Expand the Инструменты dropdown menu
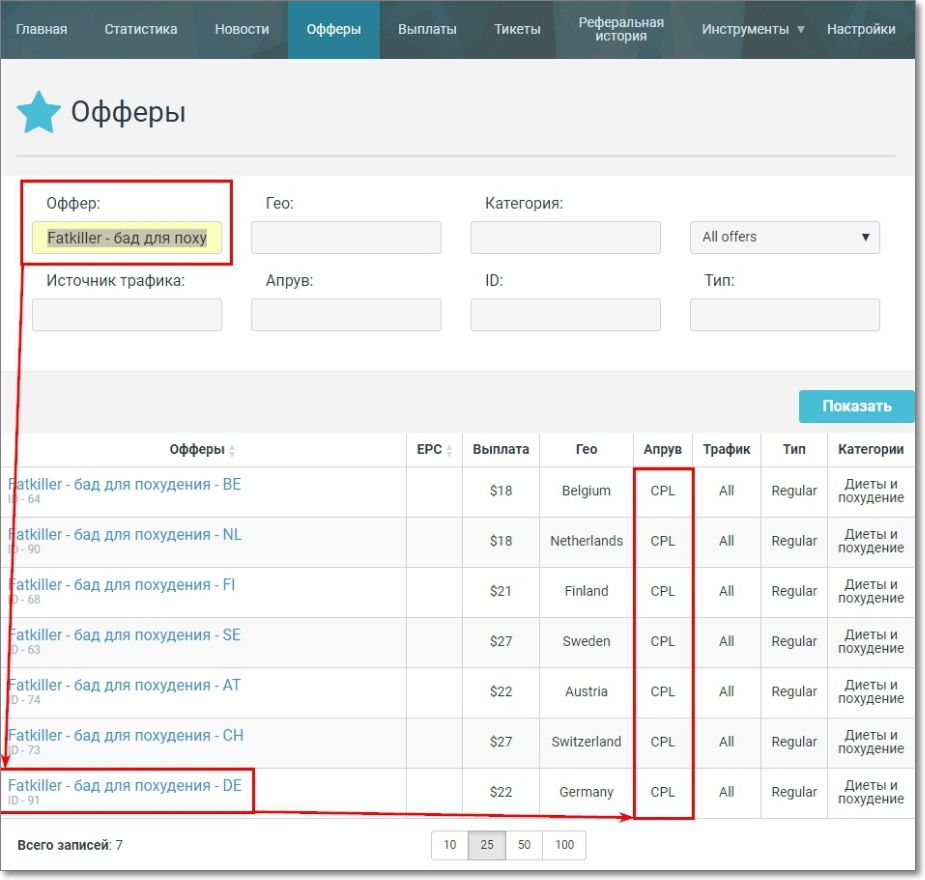Viewport: 925px width, 880px height. coord(753,29)
